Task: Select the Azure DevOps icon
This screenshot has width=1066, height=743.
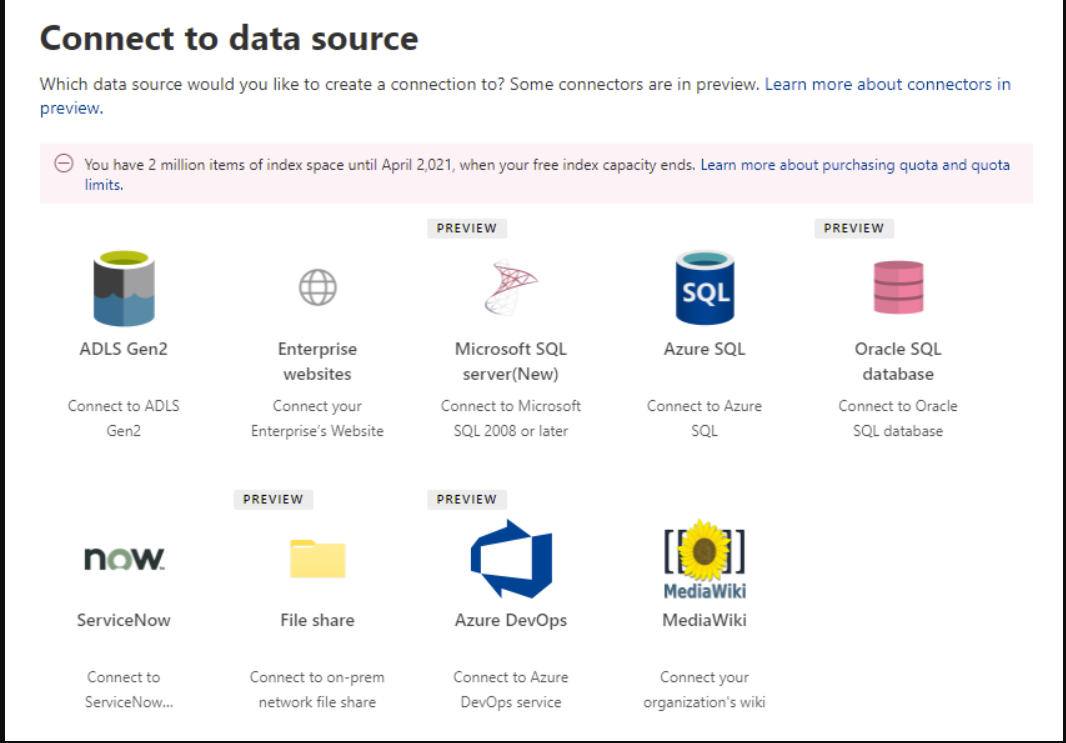Action: pos(511,559)
